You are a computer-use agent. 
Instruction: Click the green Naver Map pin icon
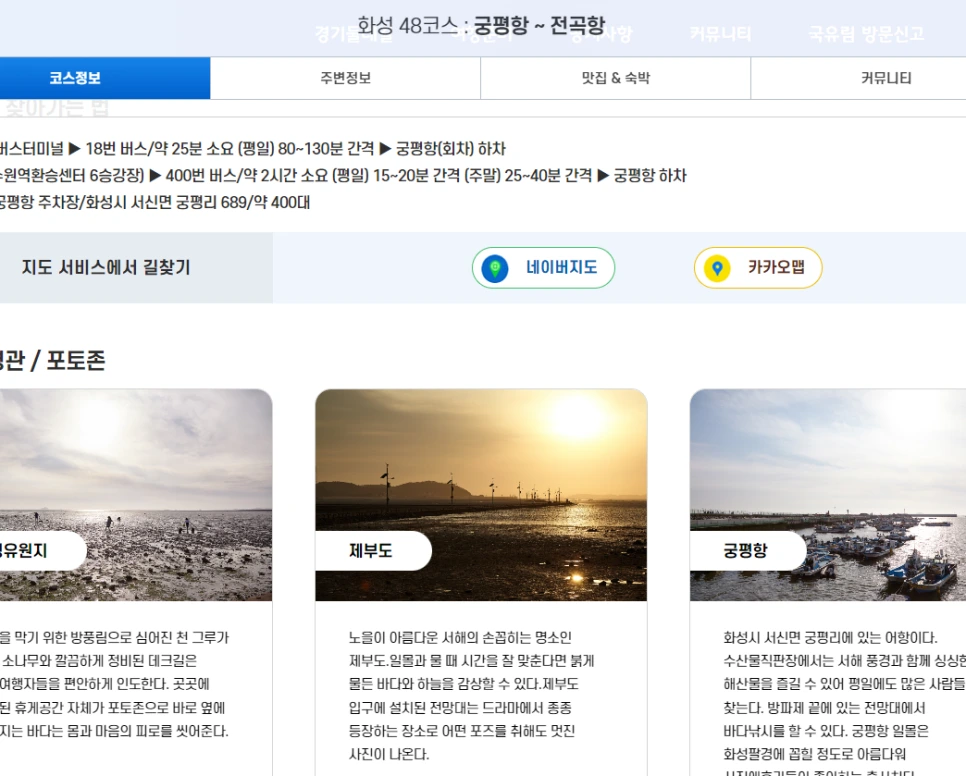tap(494, 268)
